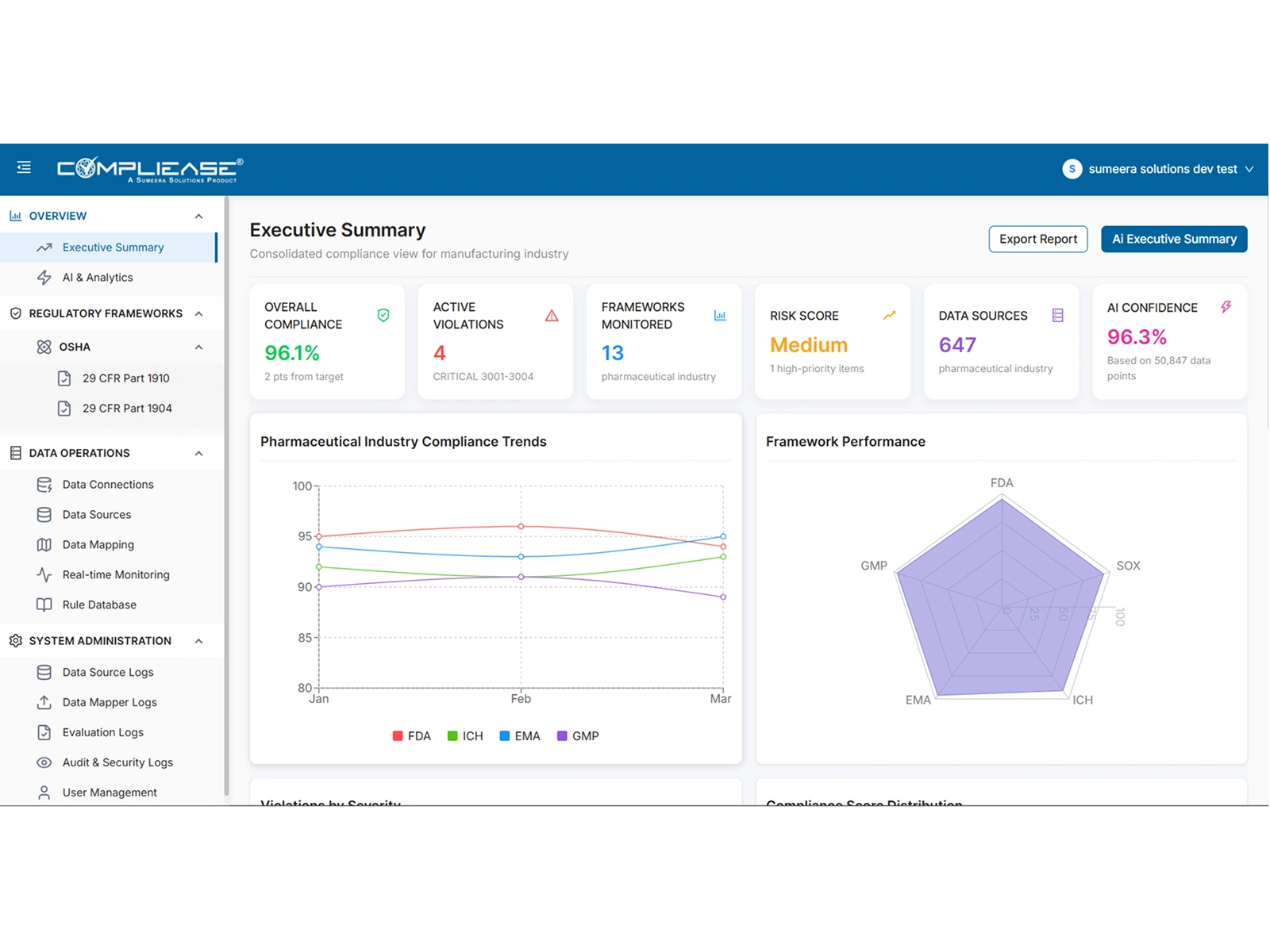Open 29 CFR Part 1910 under OSHA
The width and height of the screenshot is (1270, 952).
point(125,378)
